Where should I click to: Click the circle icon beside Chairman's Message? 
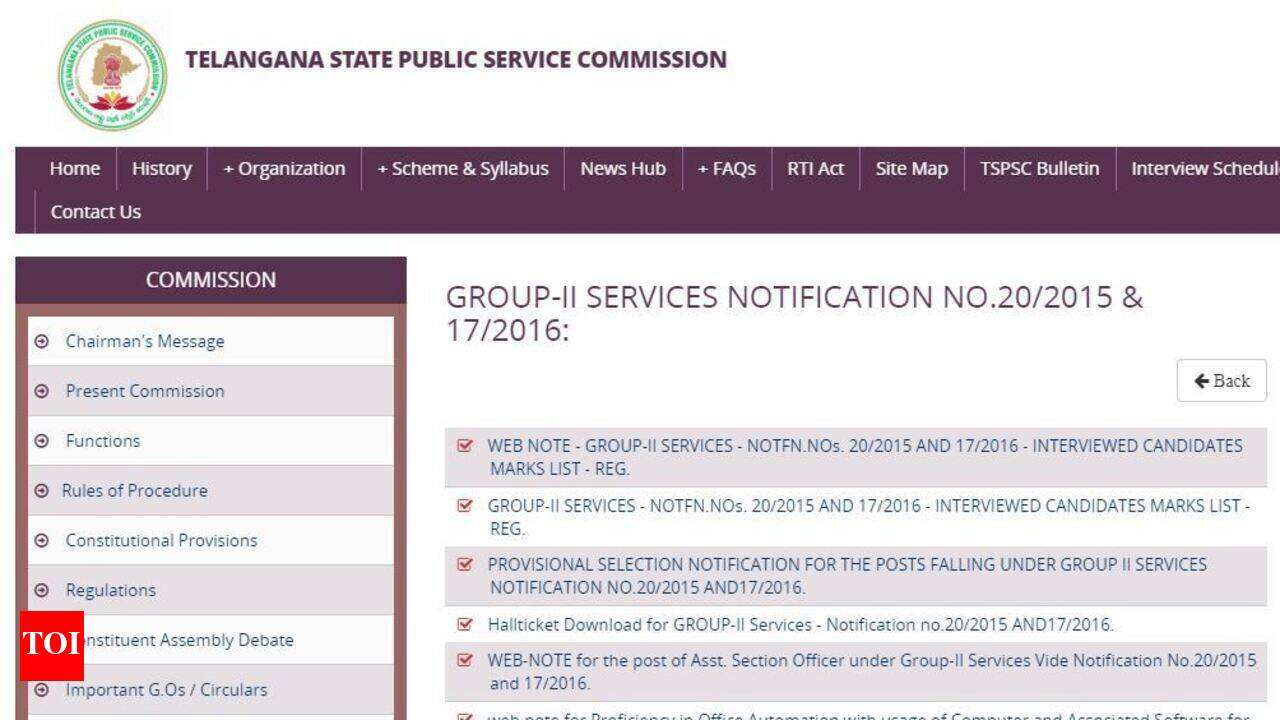tap(42, 342)
